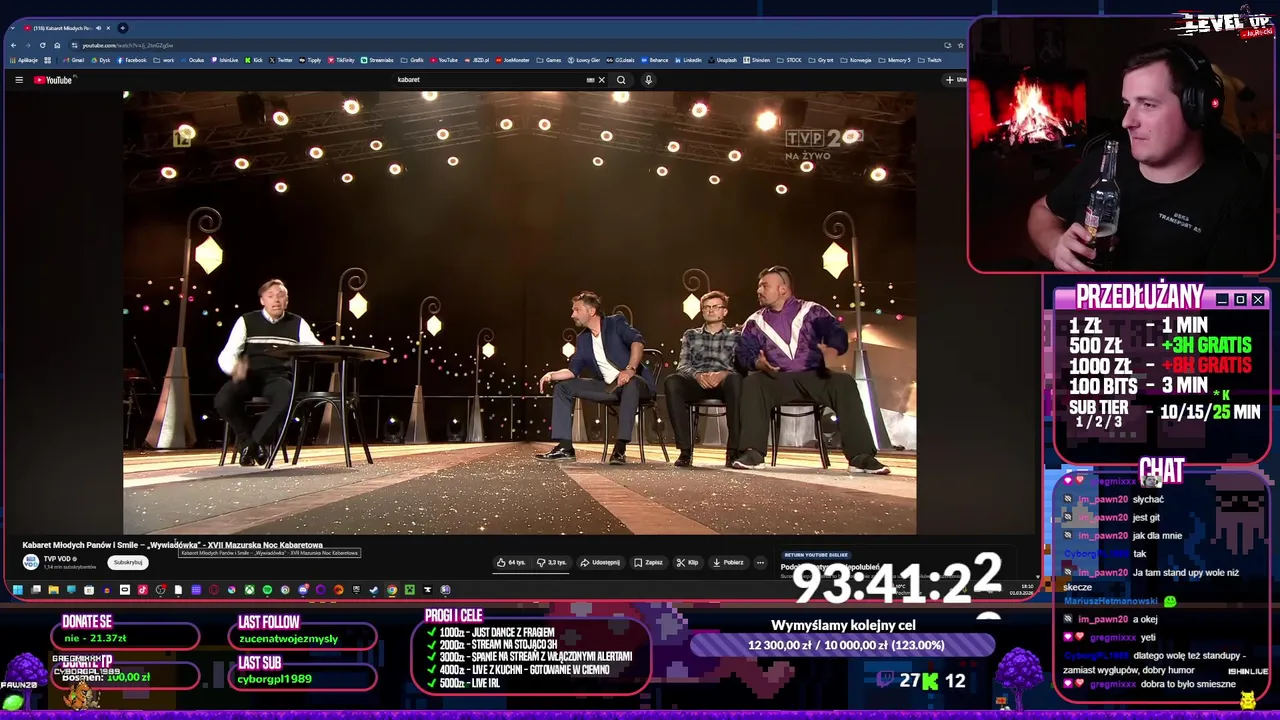Open the on-screen keyboard in search box
The height and width of the screenshot is (720, 1280).
[x=590, y=80]
